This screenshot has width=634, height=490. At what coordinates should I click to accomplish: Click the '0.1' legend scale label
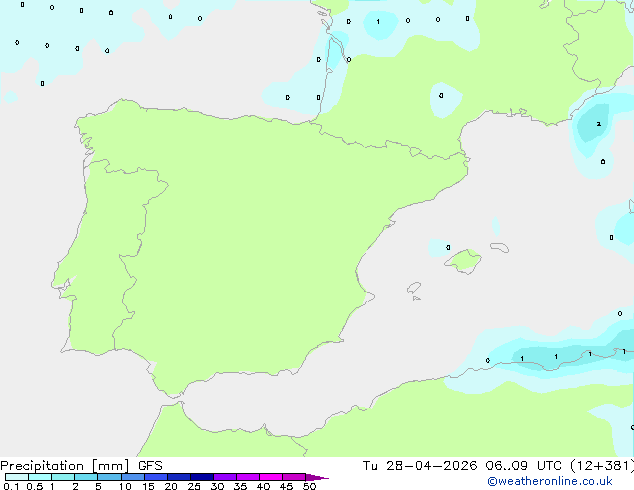(11, 486)
